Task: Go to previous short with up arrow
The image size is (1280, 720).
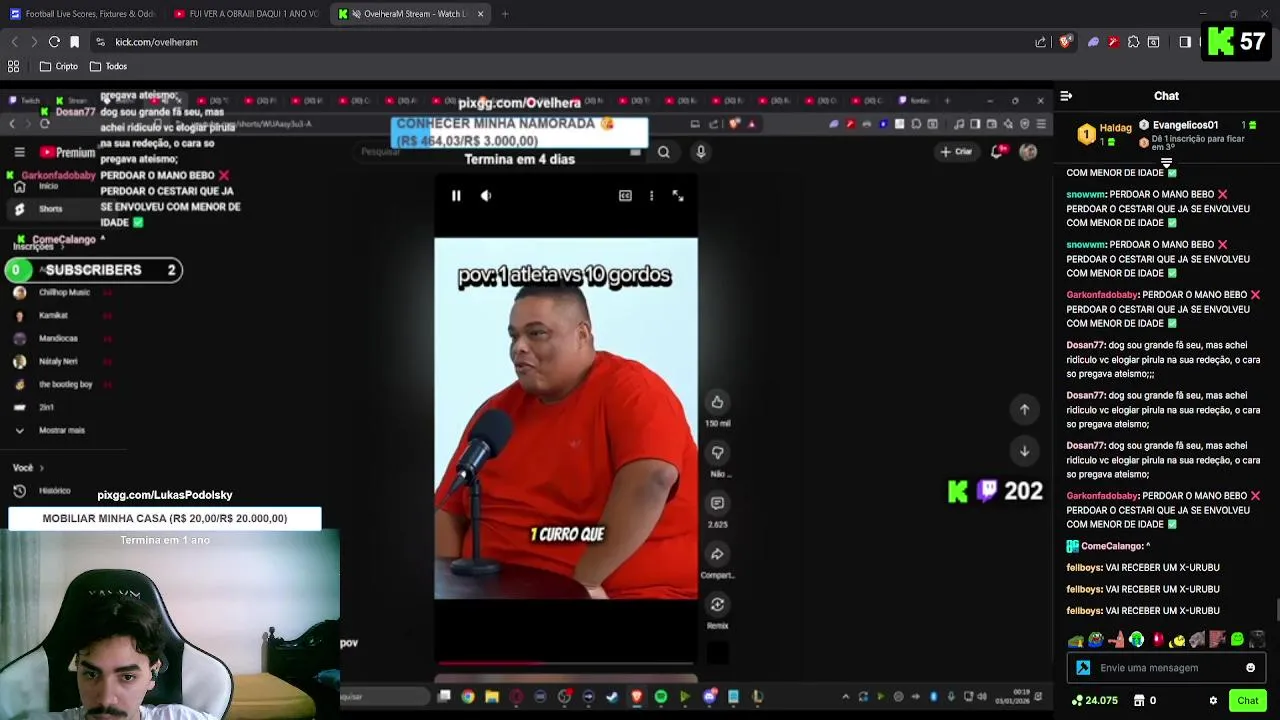Action: 1024,409
